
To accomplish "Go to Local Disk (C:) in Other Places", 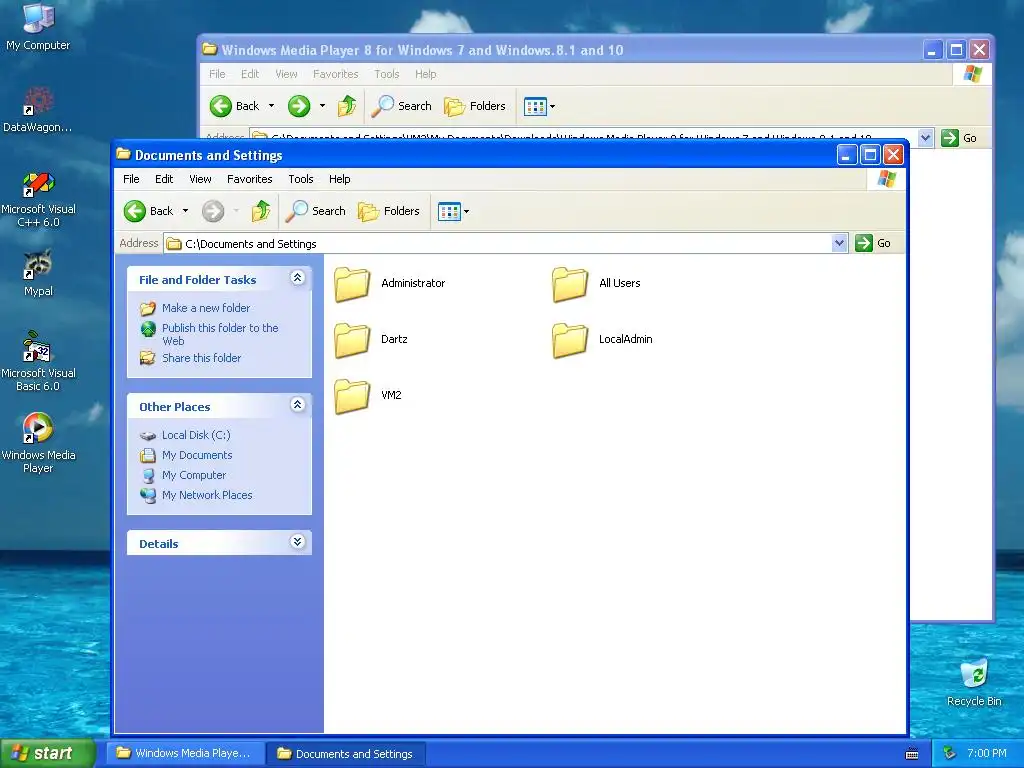I will 196,436.
